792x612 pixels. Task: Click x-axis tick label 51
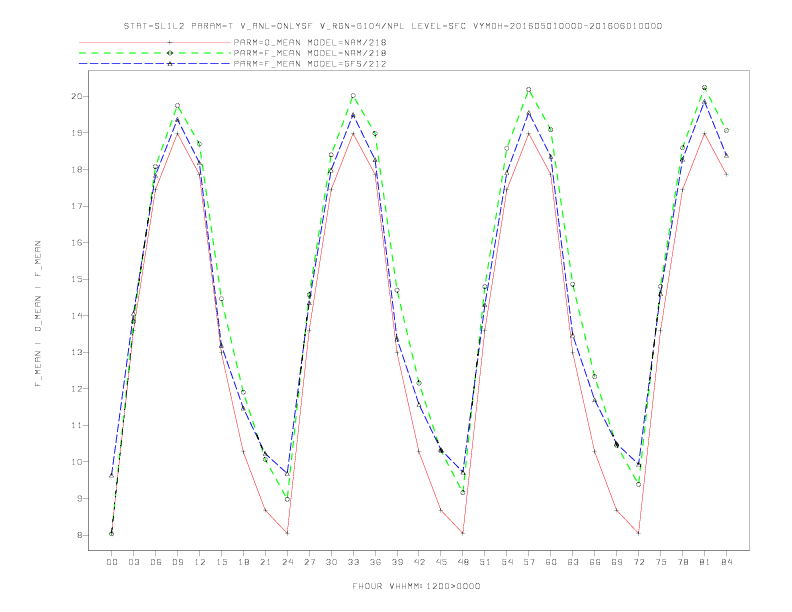[x=485, y=562]
